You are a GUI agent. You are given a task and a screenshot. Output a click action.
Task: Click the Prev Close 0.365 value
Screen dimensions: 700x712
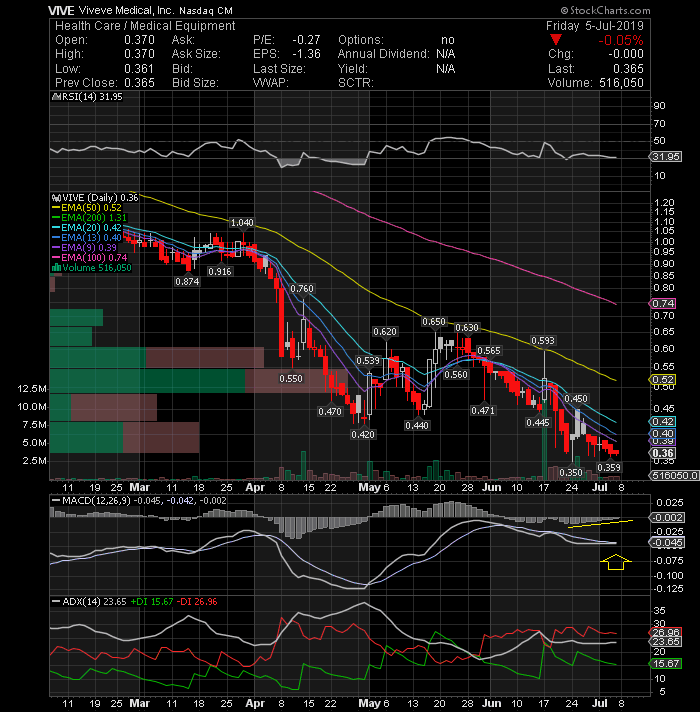[139, 83]
